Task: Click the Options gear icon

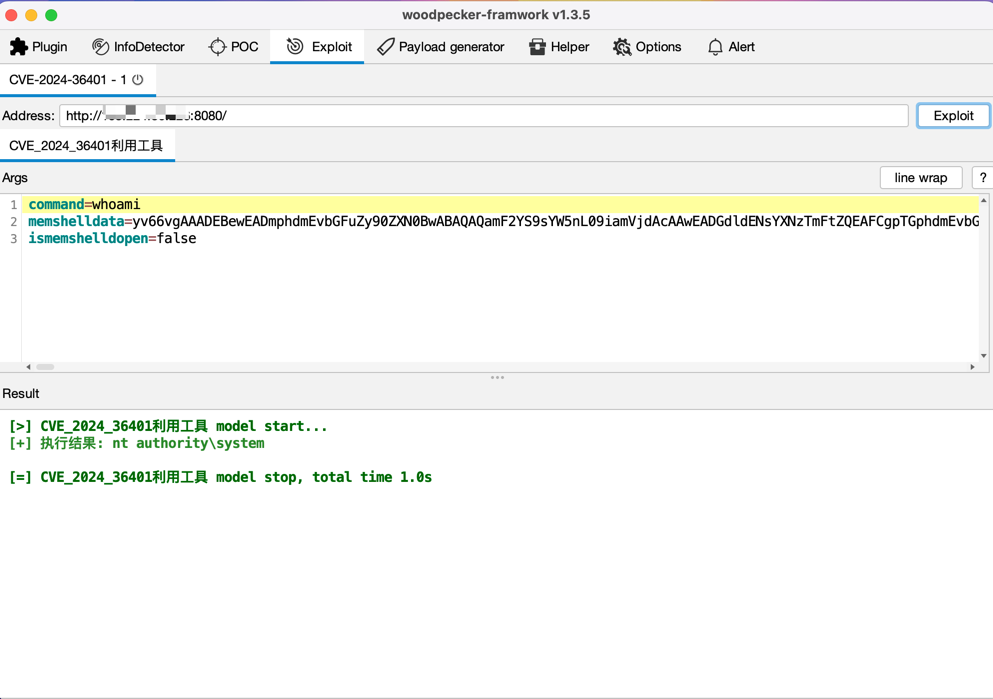Action: [x=622, y=47]
